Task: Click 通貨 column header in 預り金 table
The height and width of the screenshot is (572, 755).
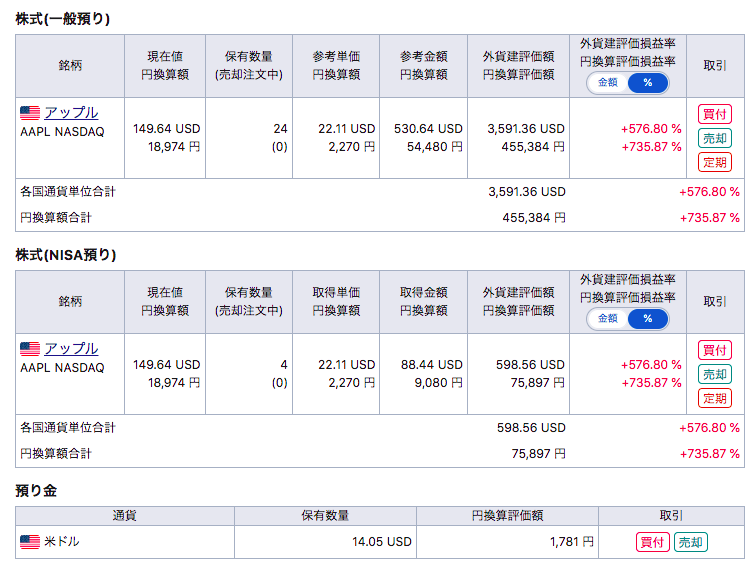Action: coord(125,516)
